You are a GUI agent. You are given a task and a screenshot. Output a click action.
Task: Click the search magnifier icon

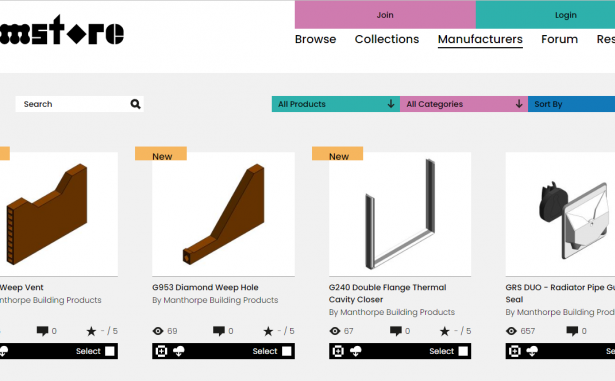[x=135, y=104]
